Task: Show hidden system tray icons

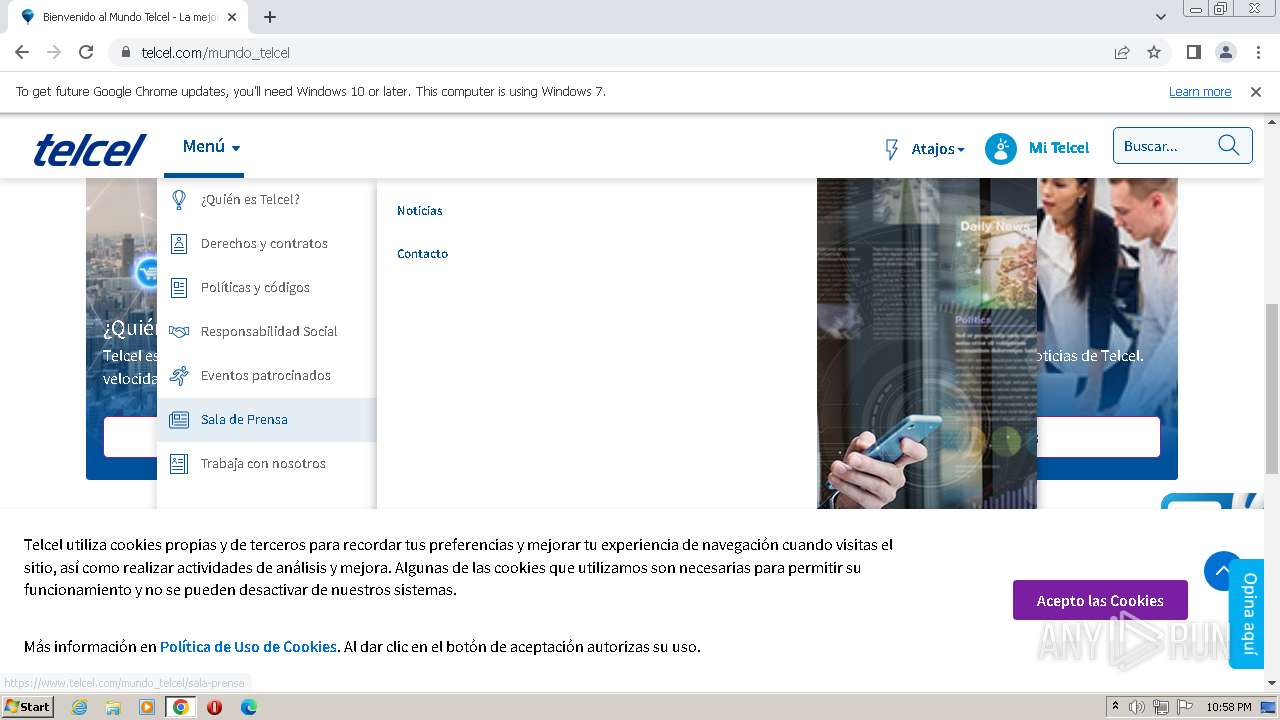Action: (1116, 707)
